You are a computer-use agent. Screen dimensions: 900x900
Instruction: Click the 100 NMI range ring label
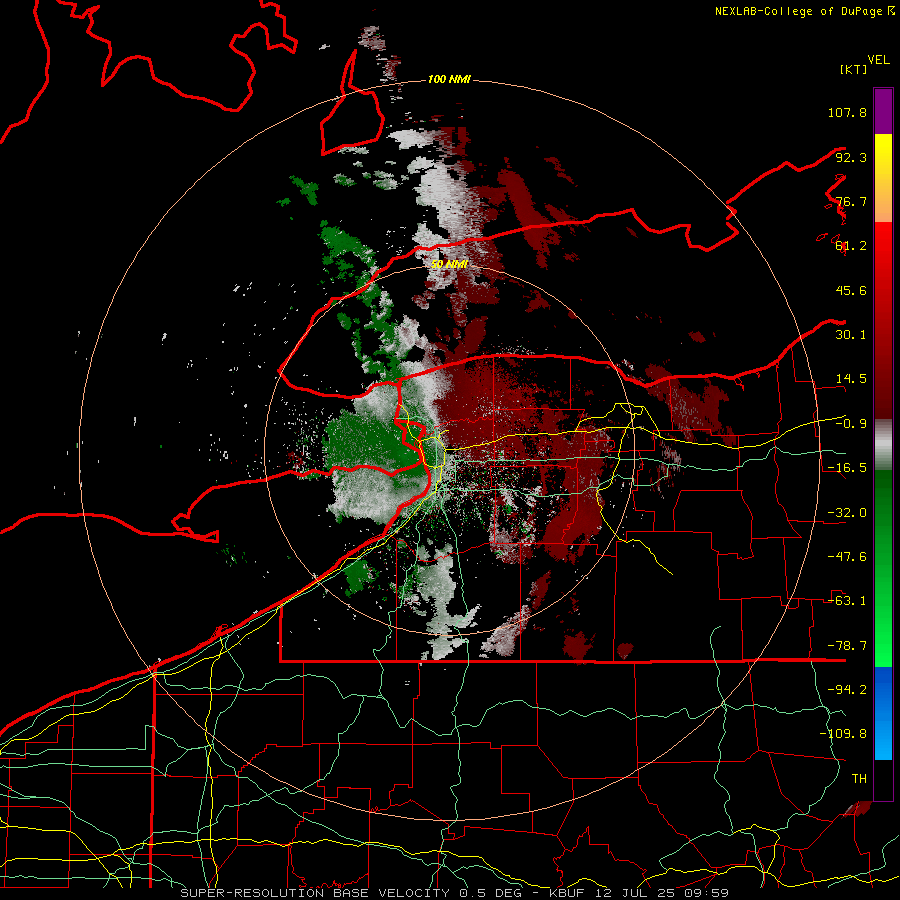[x=449, y=79]
